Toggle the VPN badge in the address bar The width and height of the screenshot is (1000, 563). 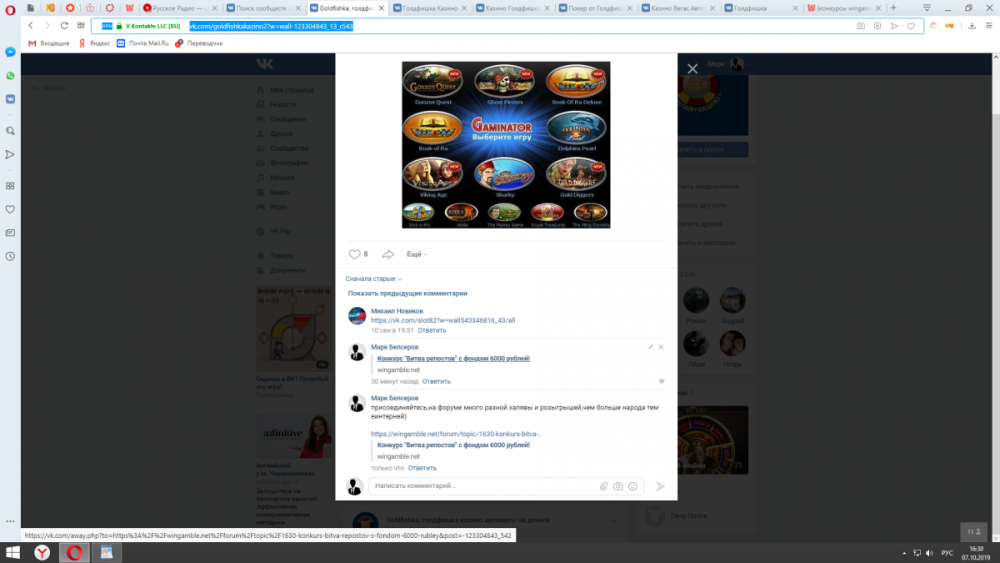107,26
